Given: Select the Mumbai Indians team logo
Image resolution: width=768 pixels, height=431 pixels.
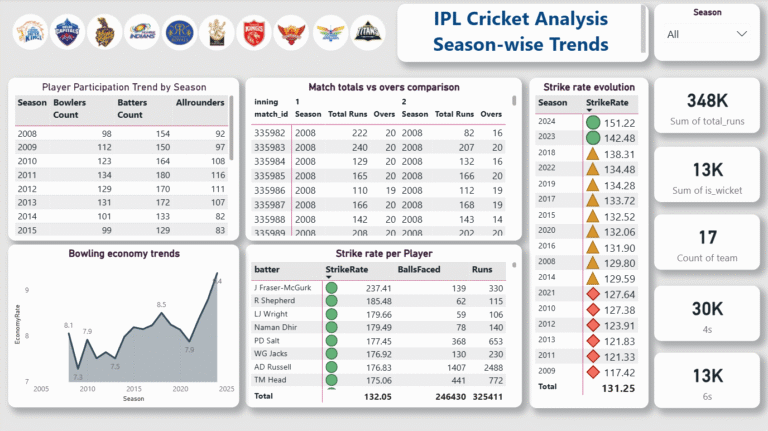Looking at the screenshot, I should coord(142,32).
